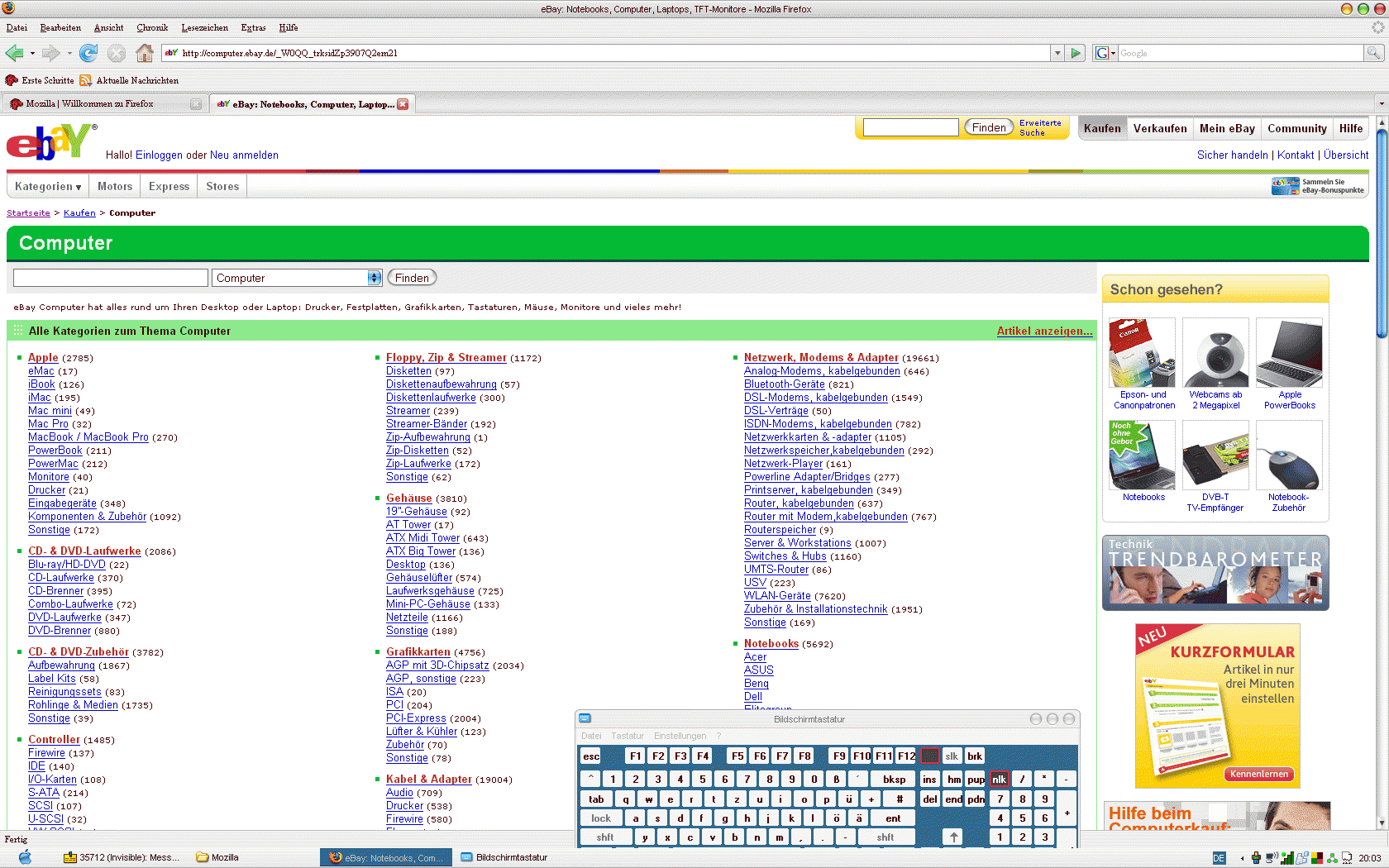
Task: Toggle the lock key on Bildschirmtastatur
Action: [x=601, y=818]
